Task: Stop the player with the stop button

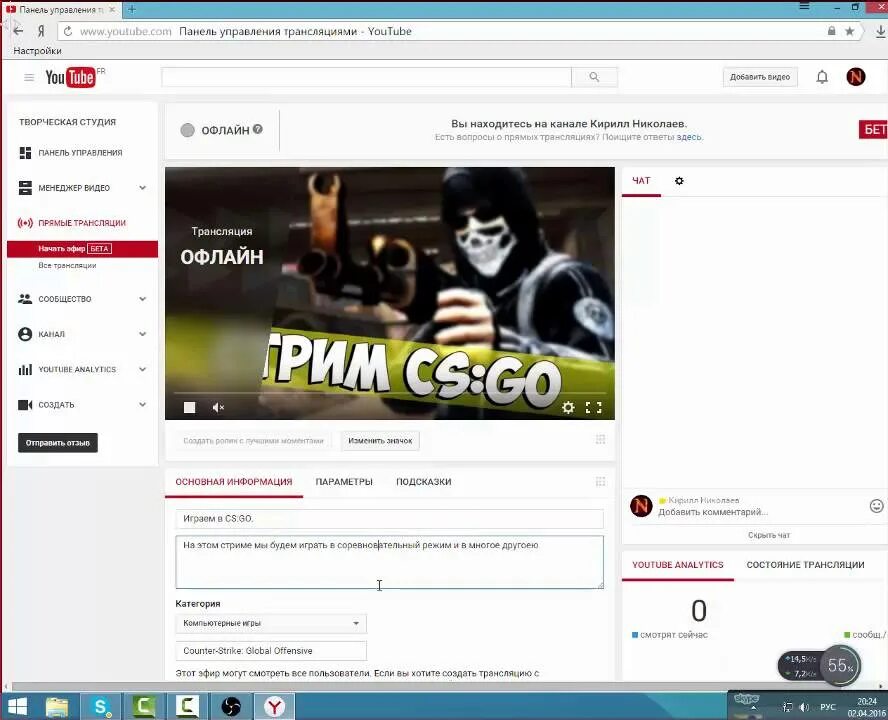Action: [x=190, y=407]
